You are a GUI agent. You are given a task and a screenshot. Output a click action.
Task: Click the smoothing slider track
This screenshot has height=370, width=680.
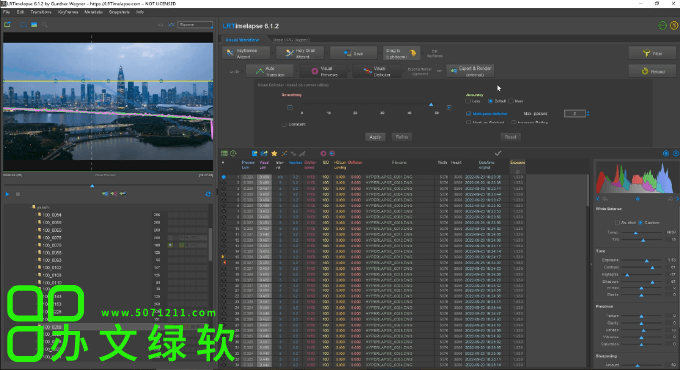click(369, 105)
